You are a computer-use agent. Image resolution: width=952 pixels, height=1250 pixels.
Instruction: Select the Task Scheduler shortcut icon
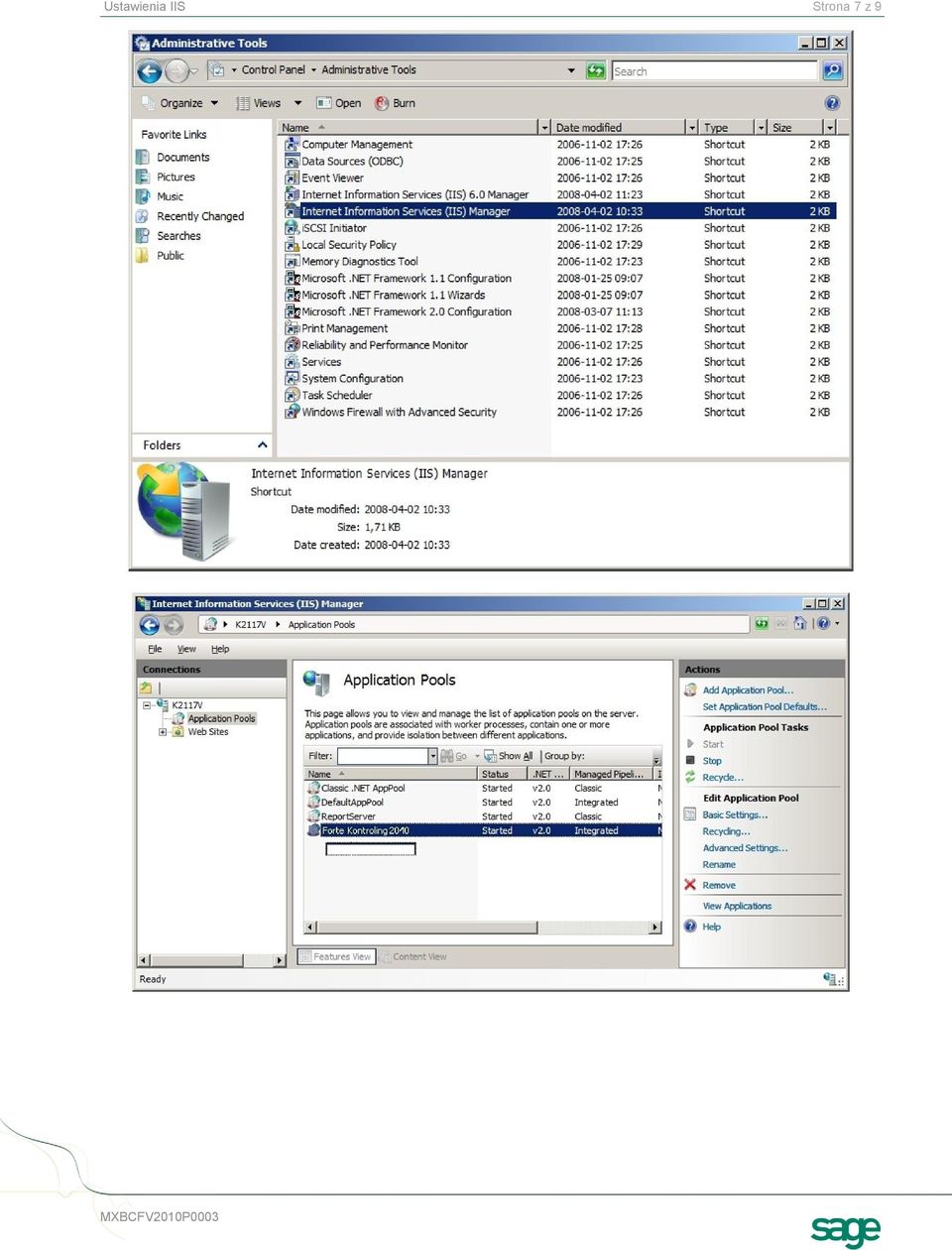click(293, 396)
